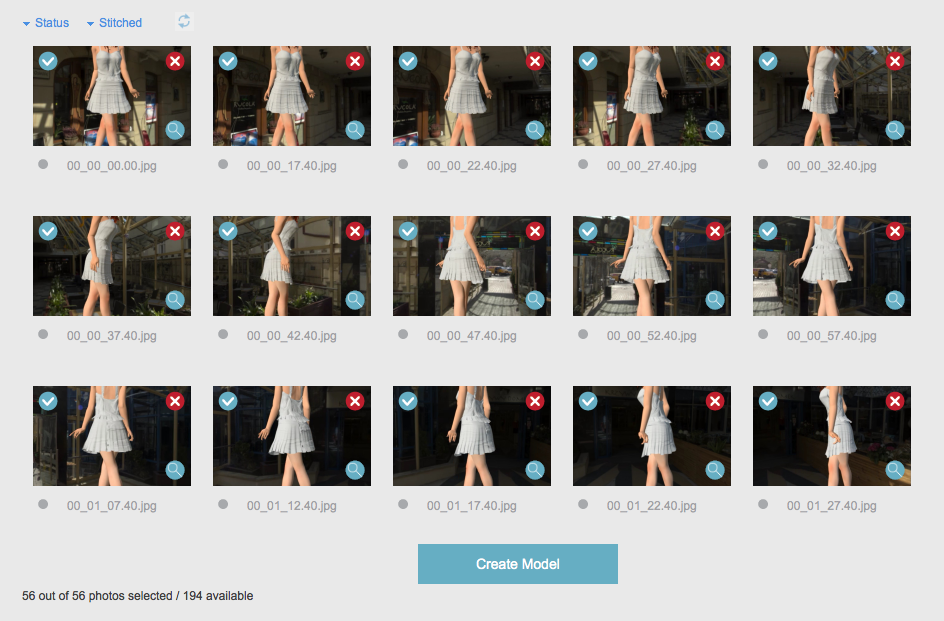The height and width of the screenshot is (621, 944).
Task: Toggle checkmark on 00_00_27.40.jpg
Action: point(588,61)
